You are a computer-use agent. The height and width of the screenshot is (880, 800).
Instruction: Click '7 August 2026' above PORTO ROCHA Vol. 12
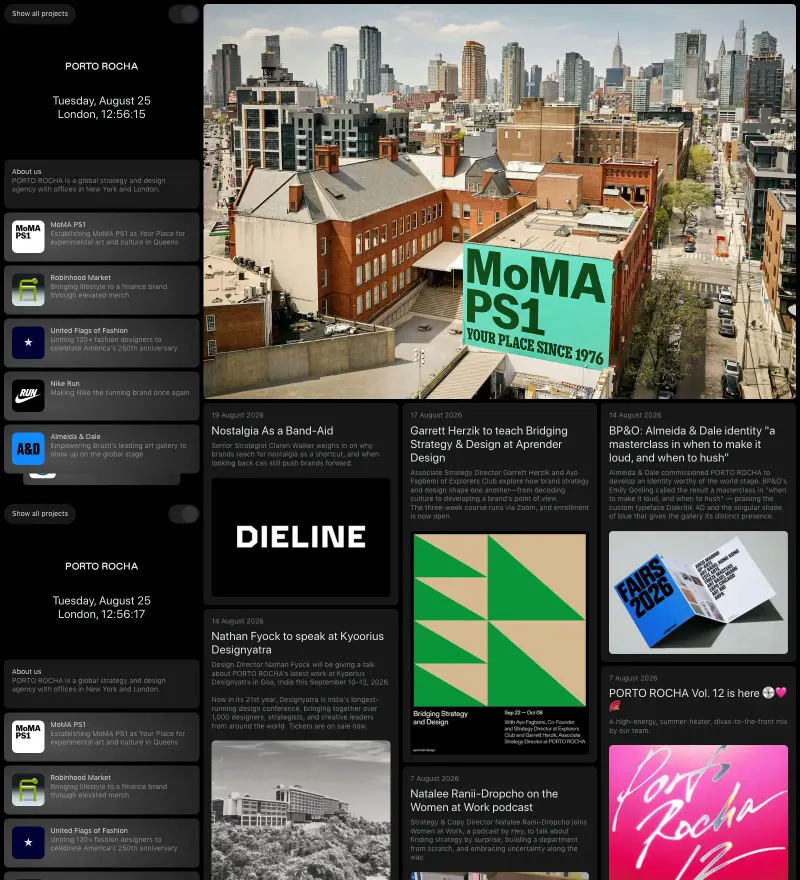633,678
